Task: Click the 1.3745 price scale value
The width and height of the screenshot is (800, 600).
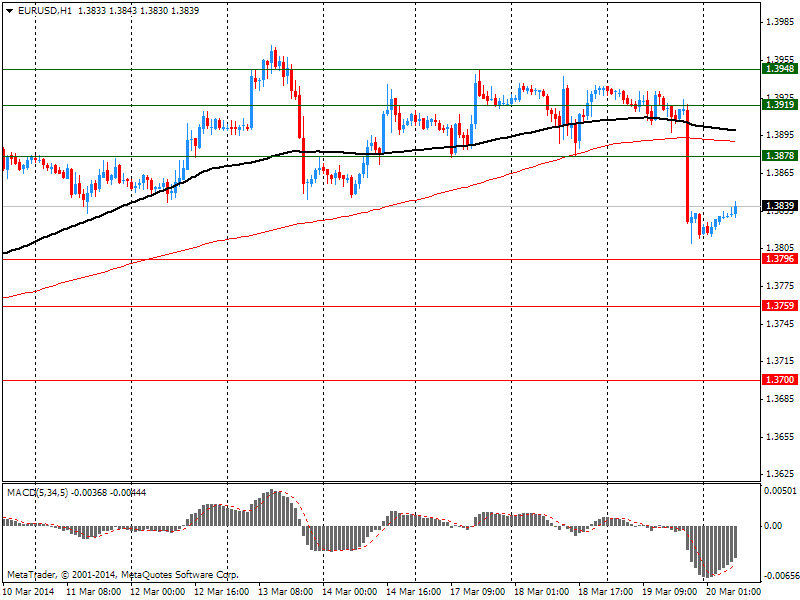Action: [781, 323]
